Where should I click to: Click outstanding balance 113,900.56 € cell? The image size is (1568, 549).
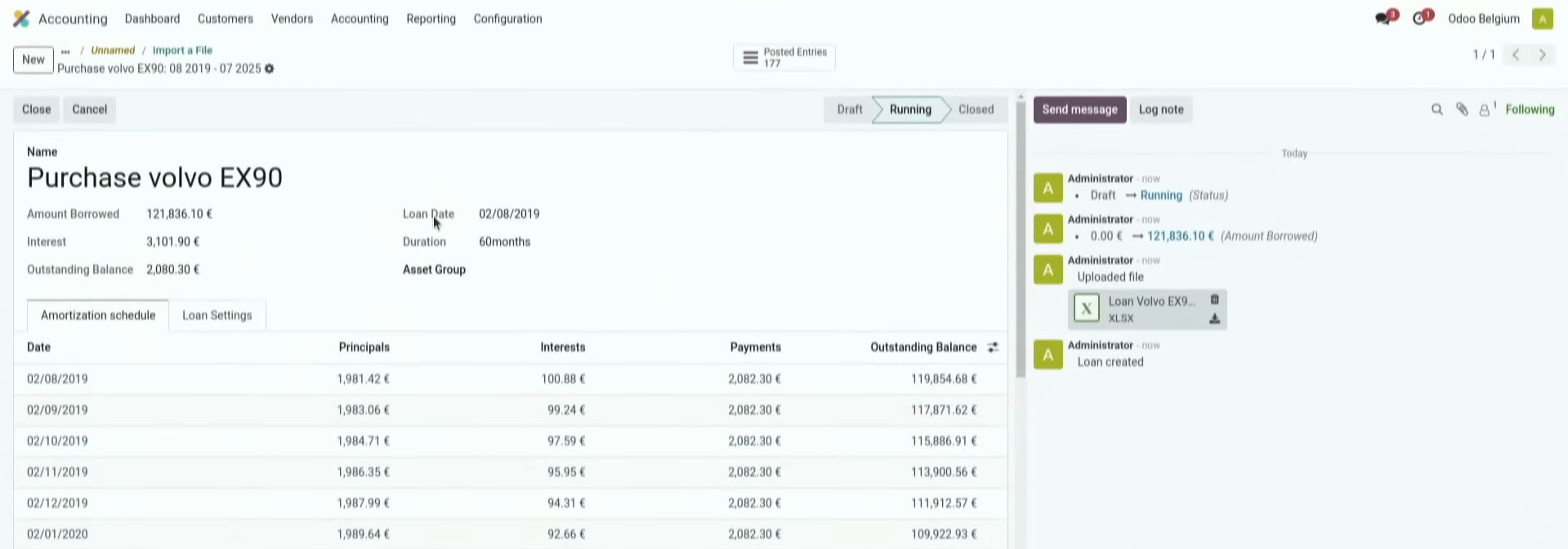click(x=944, y=472)
